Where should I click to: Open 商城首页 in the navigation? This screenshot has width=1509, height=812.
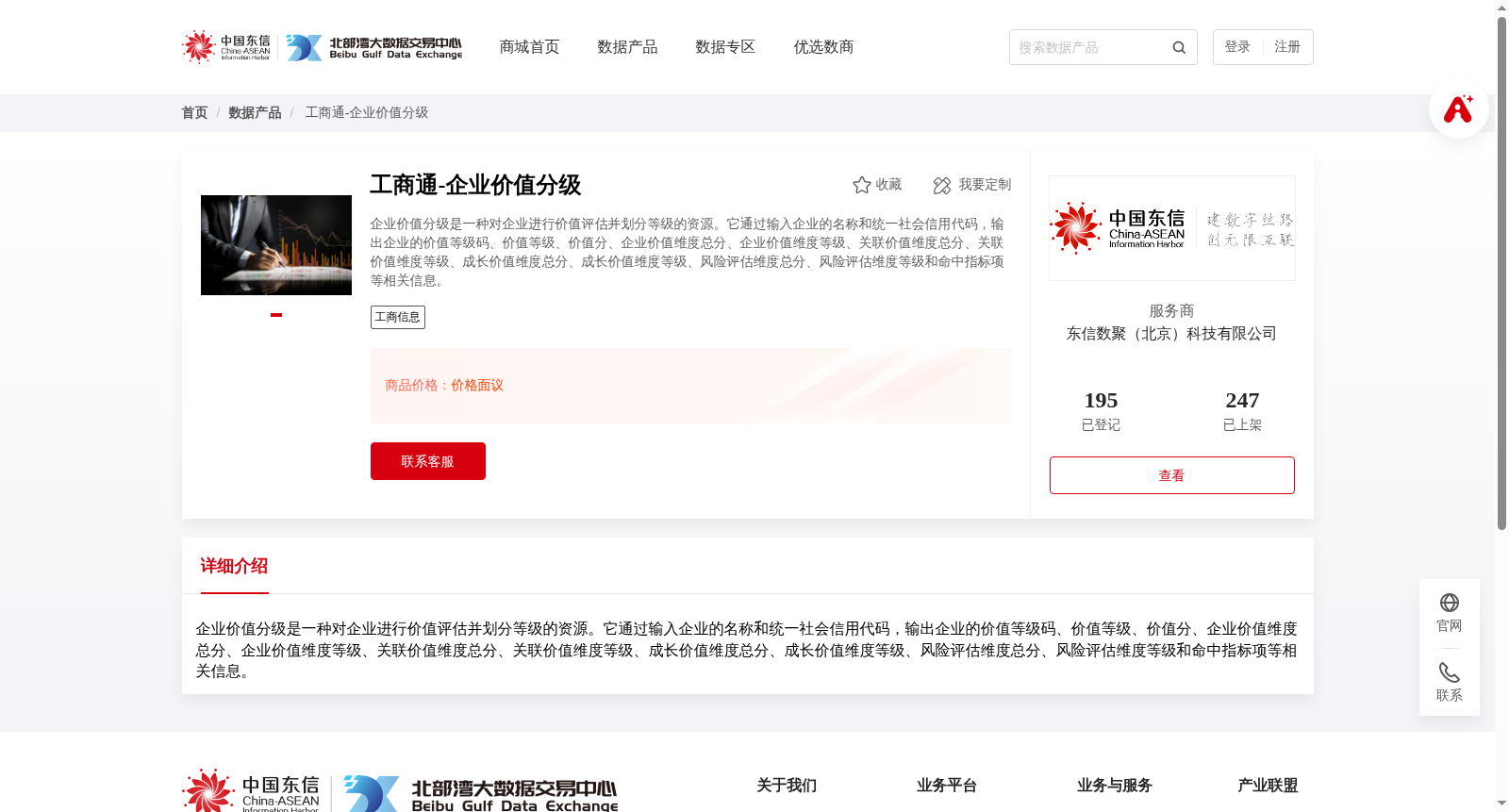(x=529, y=47)
